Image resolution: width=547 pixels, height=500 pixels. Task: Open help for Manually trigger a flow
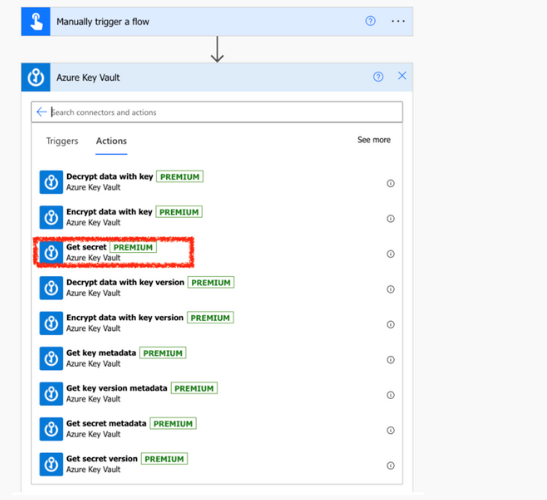(370, 21)
